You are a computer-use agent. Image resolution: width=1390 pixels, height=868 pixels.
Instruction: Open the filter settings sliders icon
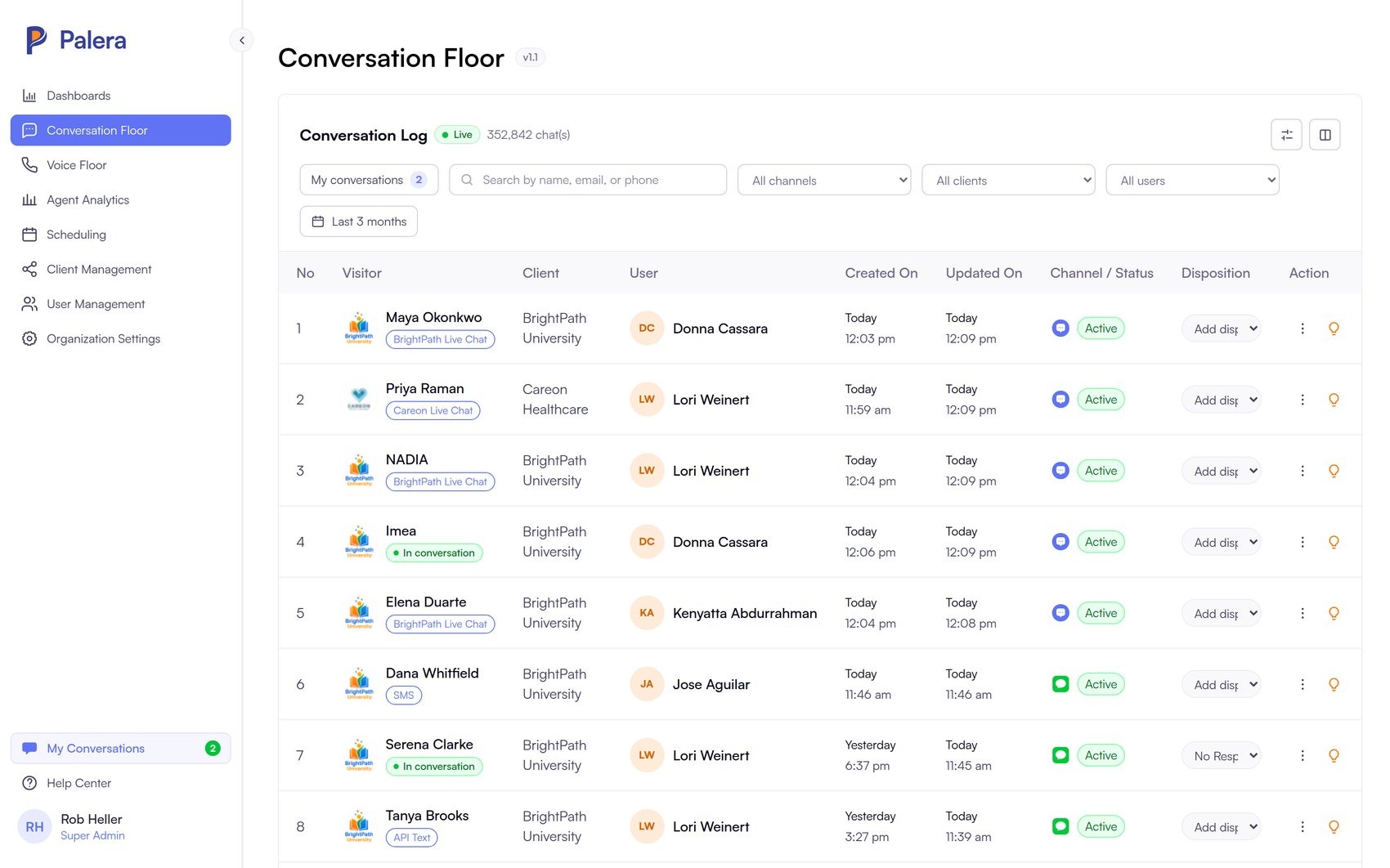1286,135
